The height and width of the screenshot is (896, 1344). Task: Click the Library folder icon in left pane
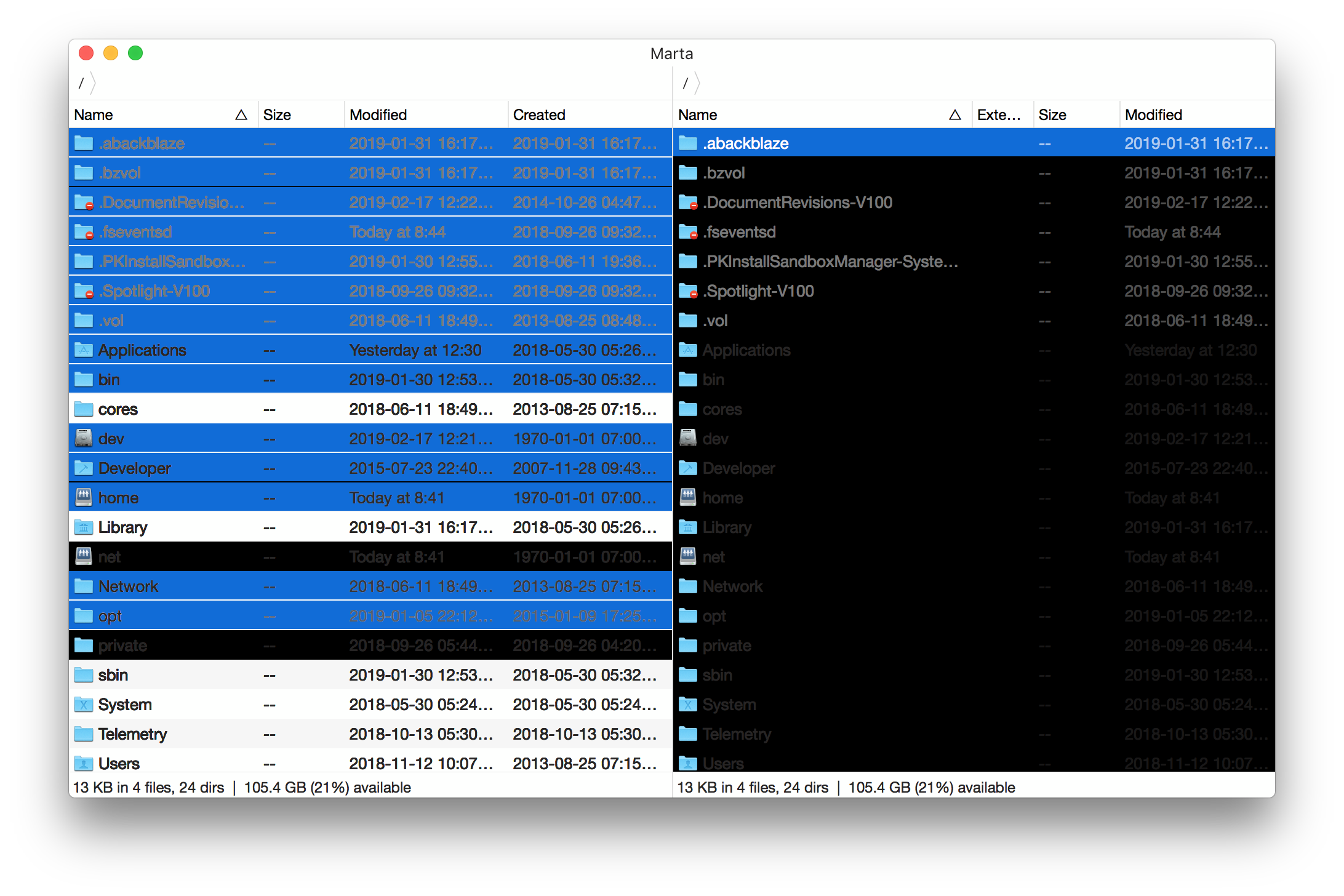84,527
